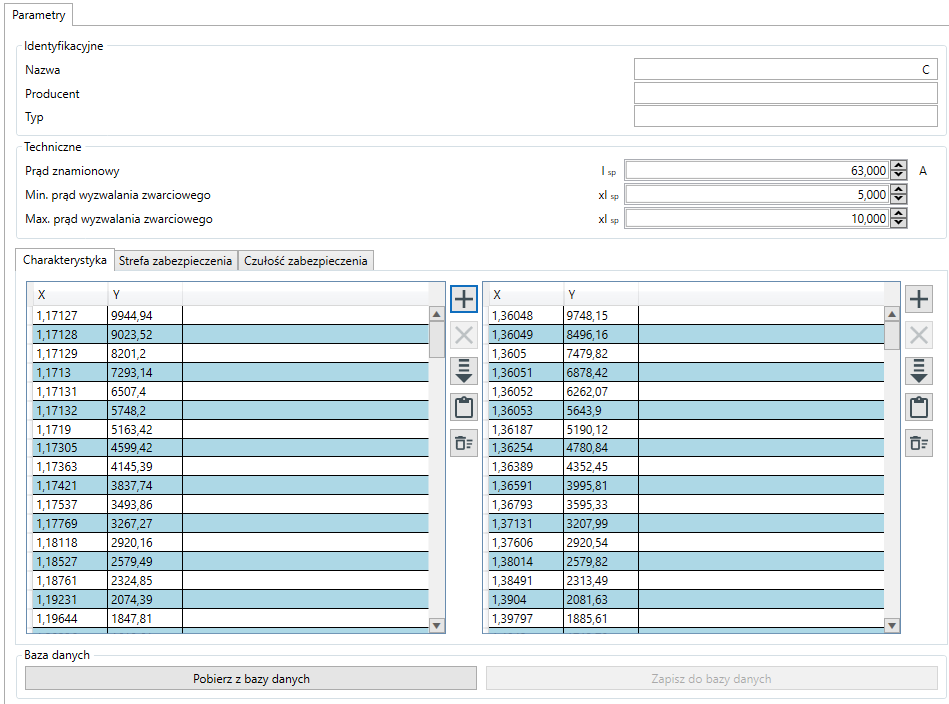Select cell 1,36187 in the right table
Image resolution: width=949 pixels, height=704 pixels.
click(x=526, y=429)
